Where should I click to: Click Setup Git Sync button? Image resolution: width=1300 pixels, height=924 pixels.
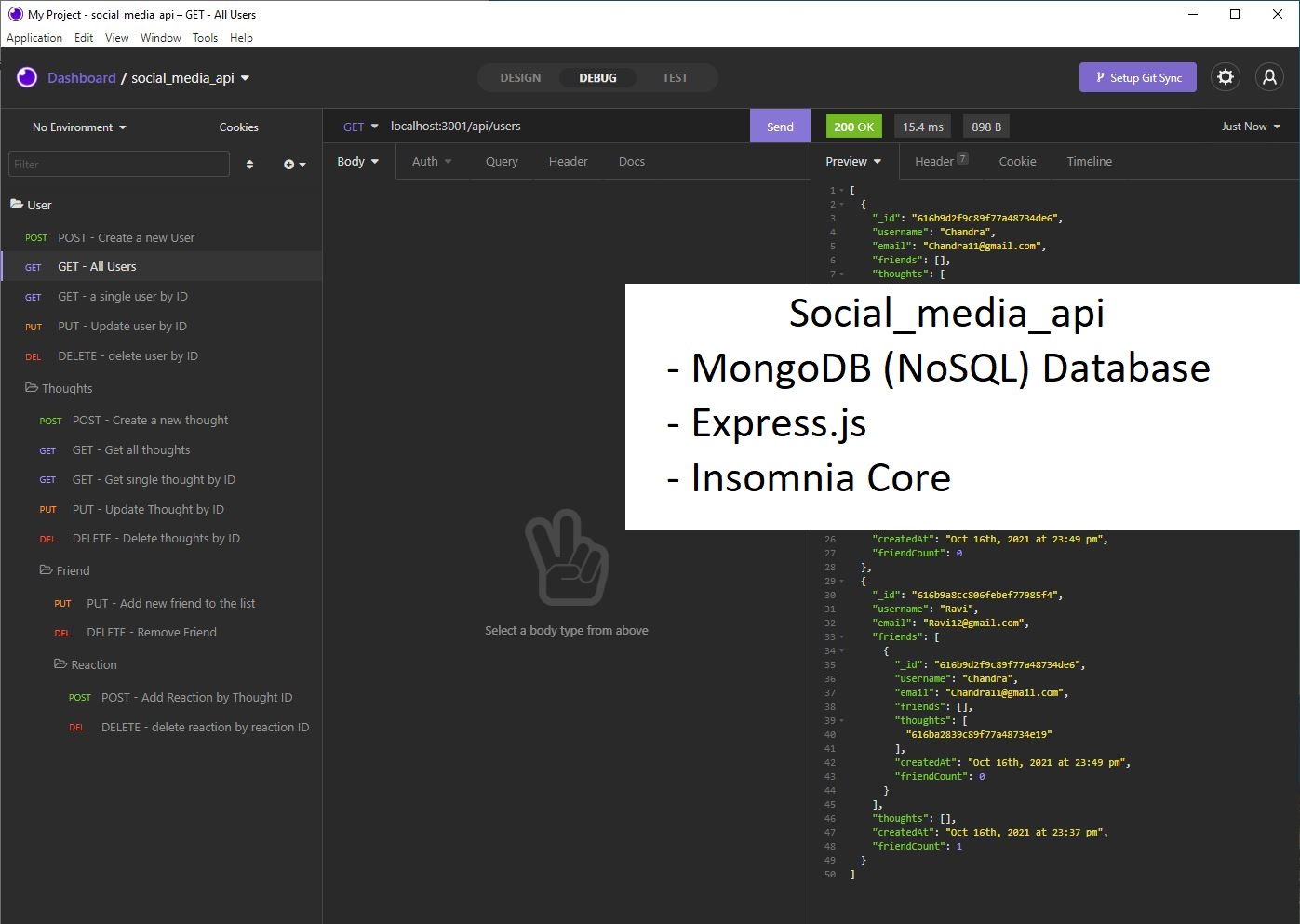click(x=1139, y=78)
